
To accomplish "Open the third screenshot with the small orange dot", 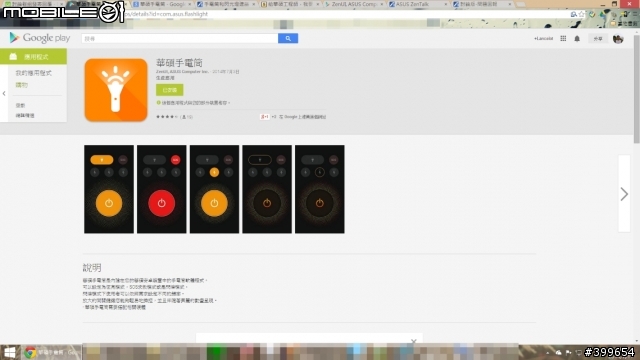I will coord(214,189).
